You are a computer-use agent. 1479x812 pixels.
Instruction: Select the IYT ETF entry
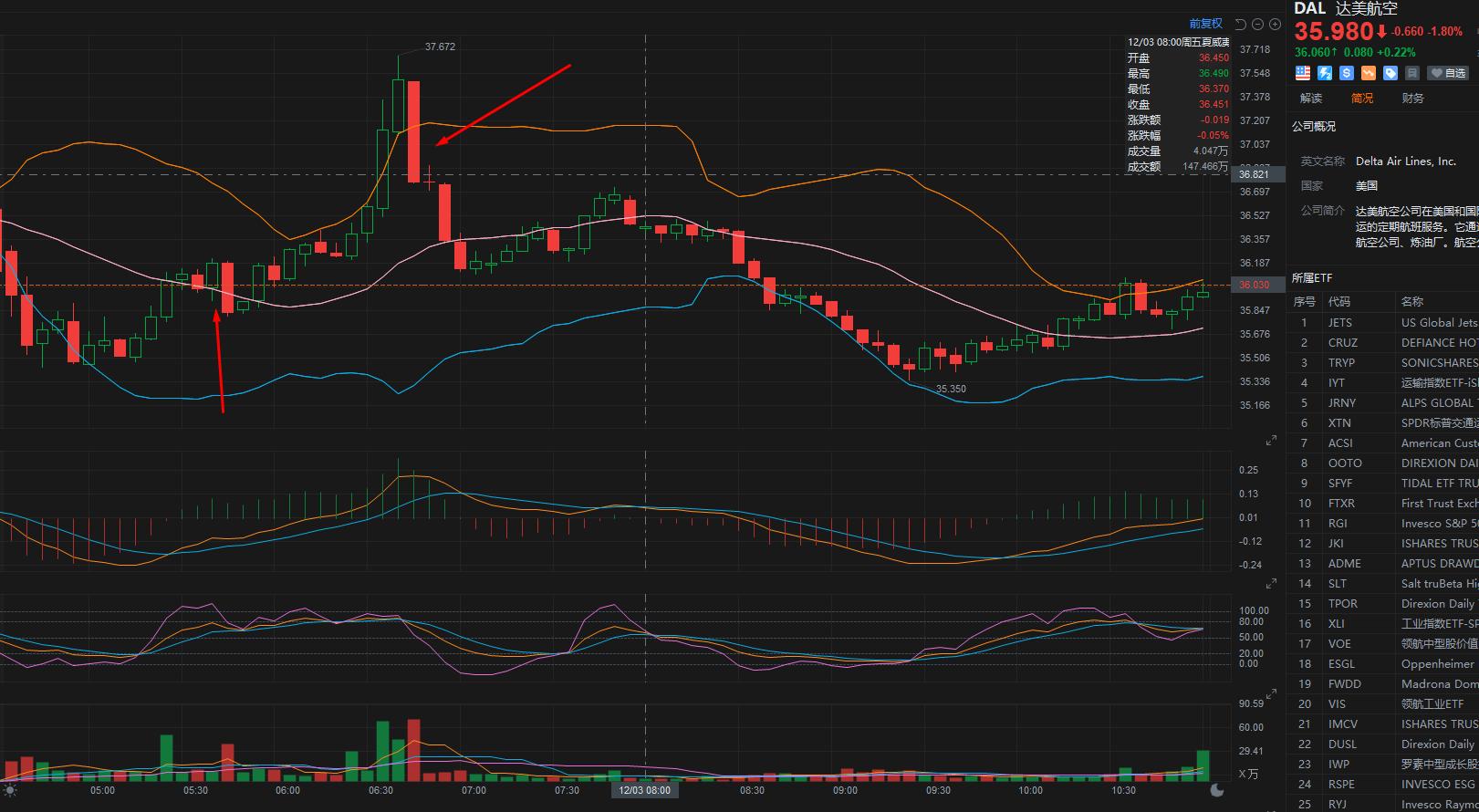[1383, 383]
